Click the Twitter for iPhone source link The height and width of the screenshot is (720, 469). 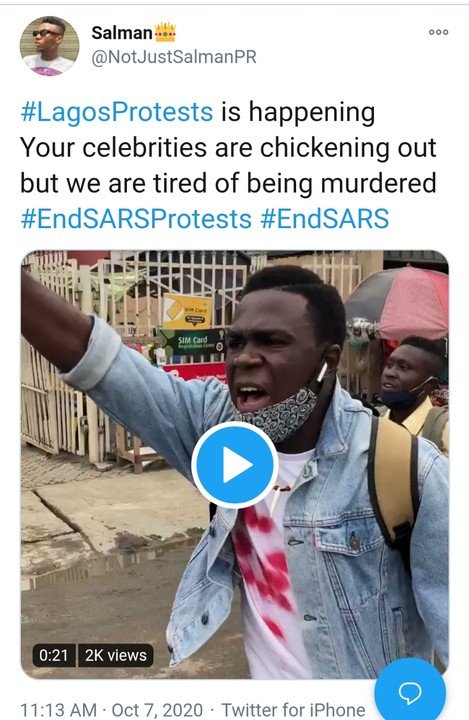pos(294,709)
